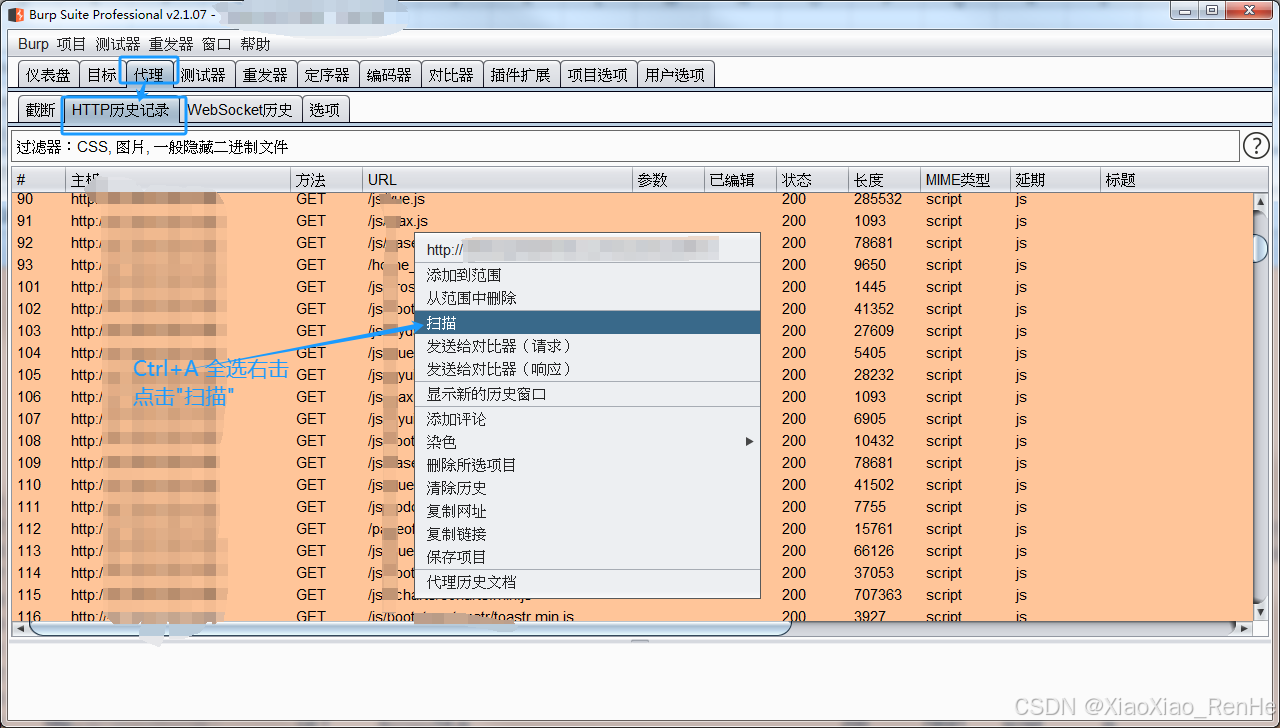The image size is (1280, 728).
Task: Choose 代理历史文档 in context menu
Action: 588,582
